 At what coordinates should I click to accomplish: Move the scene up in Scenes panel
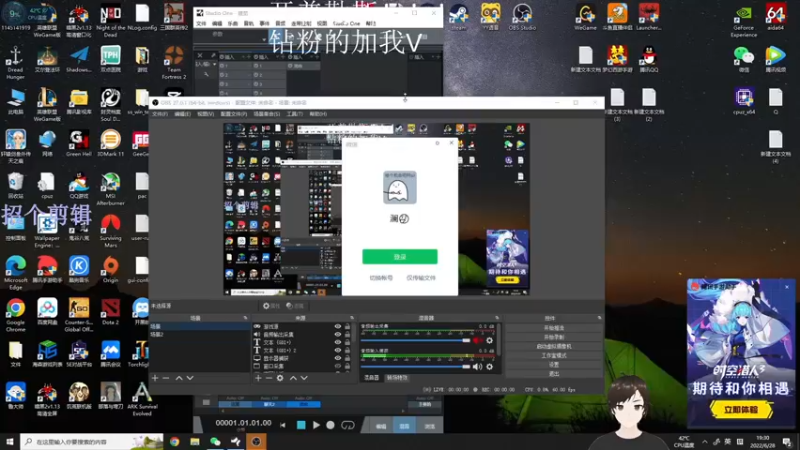point(179,378)
